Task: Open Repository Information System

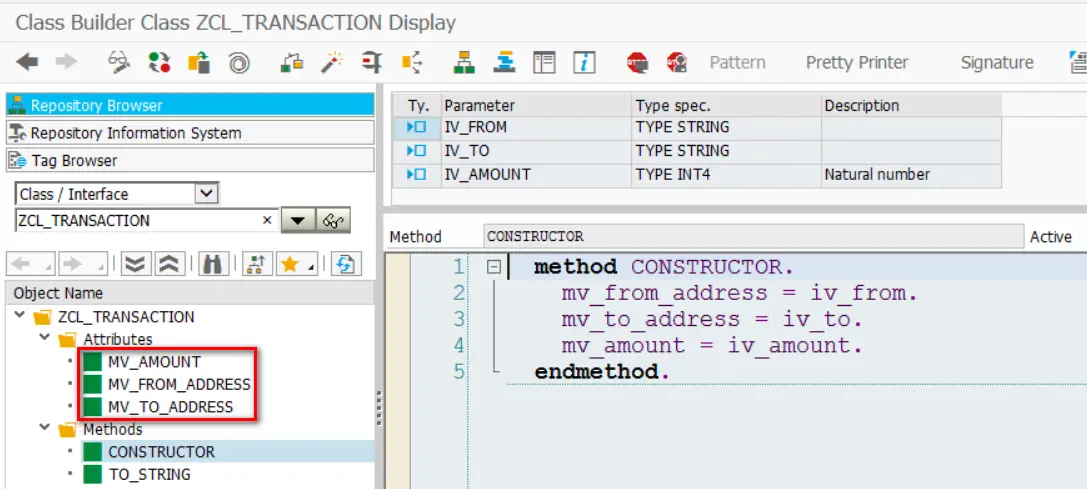Action: pyautogui.click(x=190, y=132)
